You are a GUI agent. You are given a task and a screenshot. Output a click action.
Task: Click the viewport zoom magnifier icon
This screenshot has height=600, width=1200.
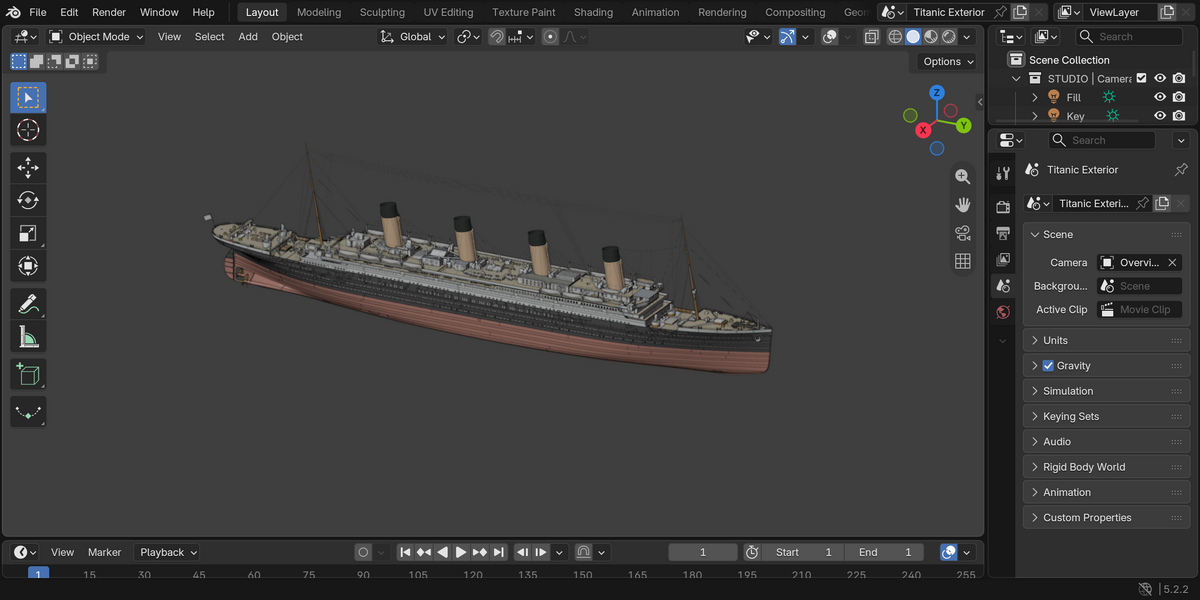(x=963, y=176)
